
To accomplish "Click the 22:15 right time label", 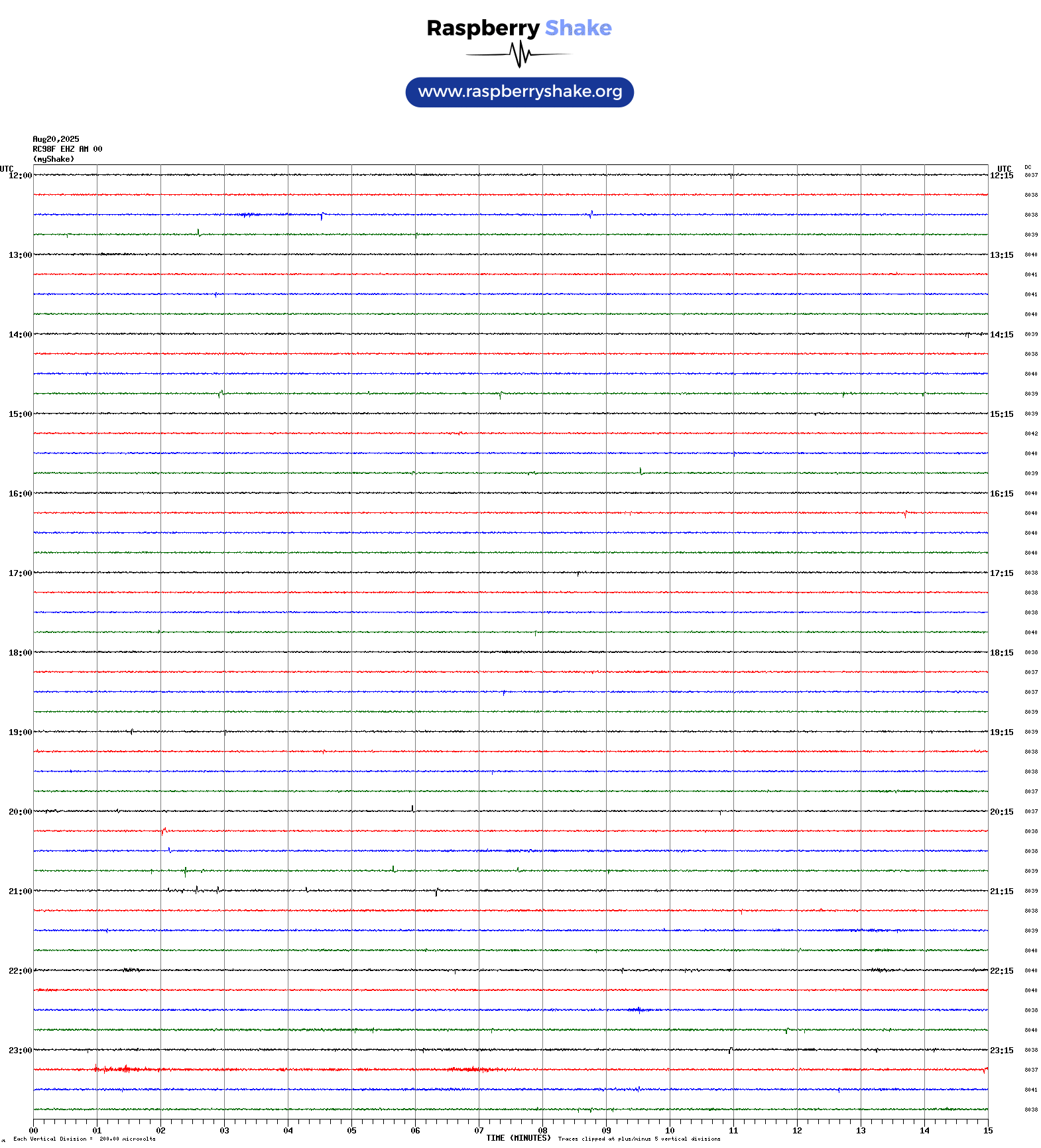I will click(1002, 971).
